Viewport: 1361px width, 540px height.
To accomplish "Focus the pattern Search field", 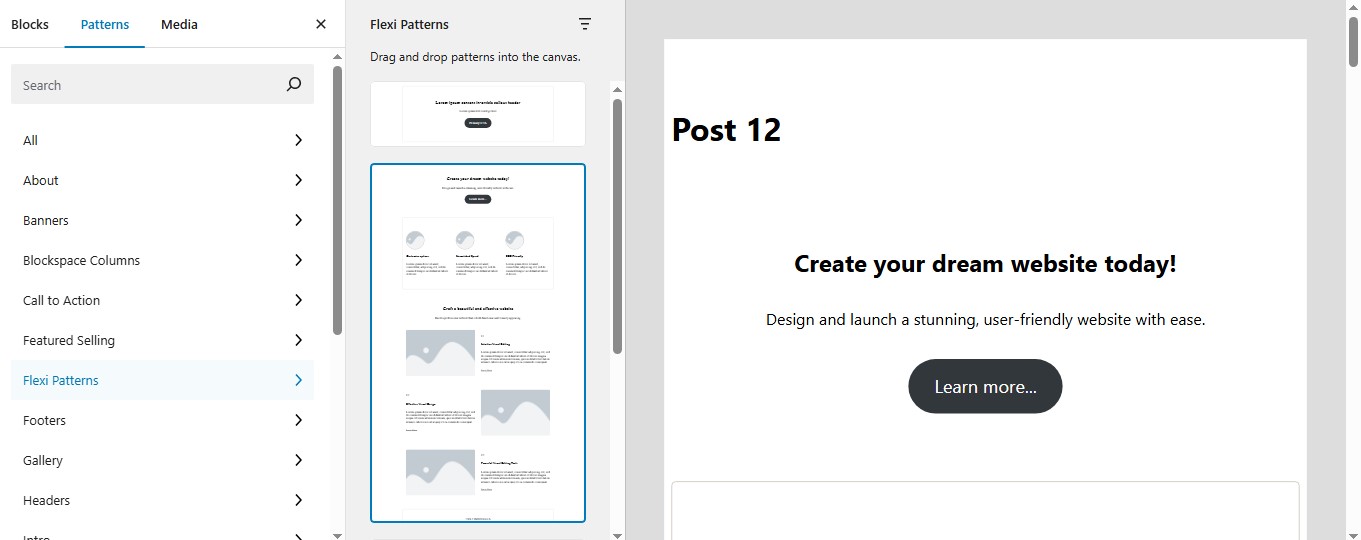I will pyautogui.click(x=162, y=85).
